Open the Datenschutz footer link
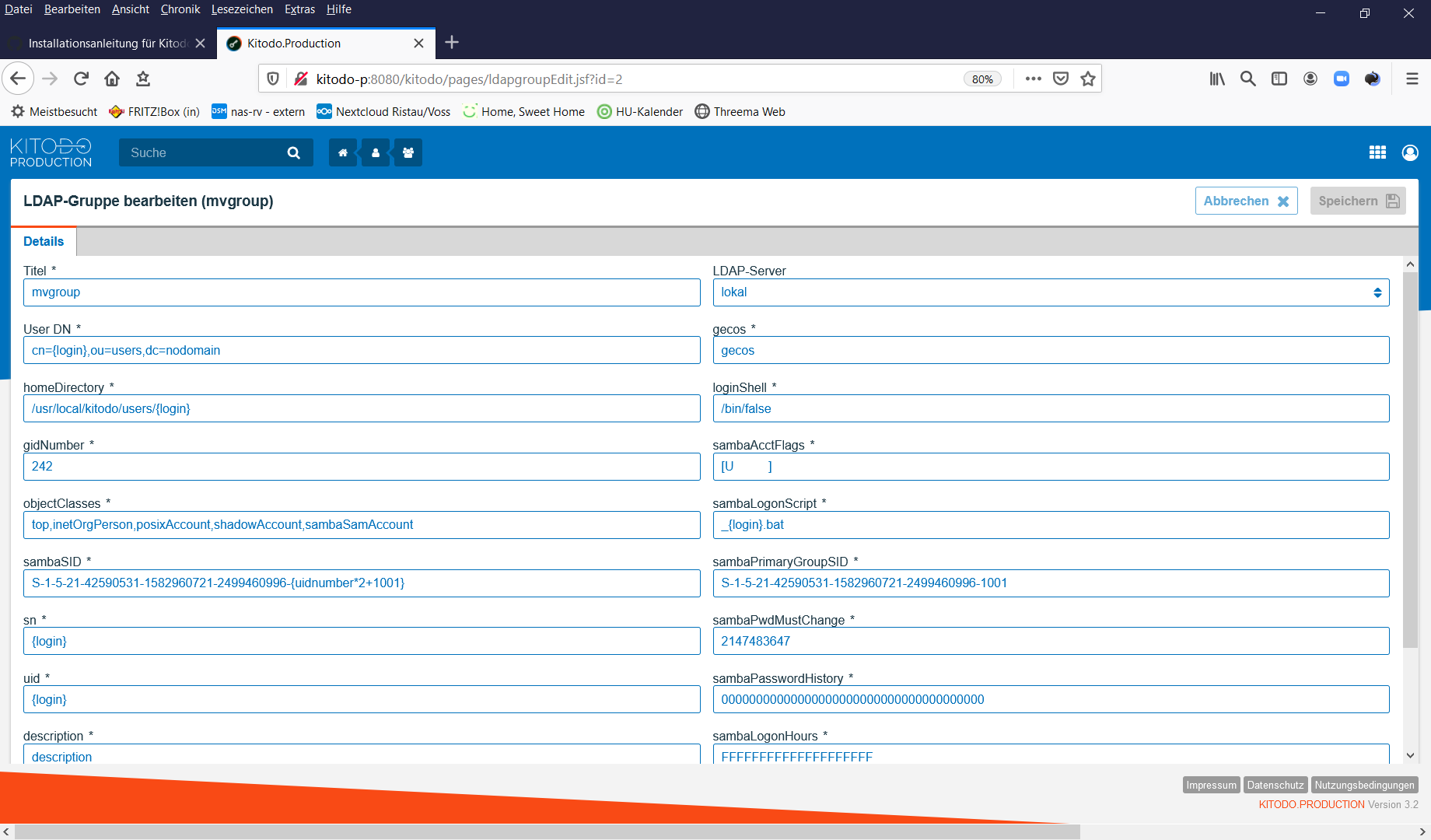The width and height of the screenshot is (1431, 840). 1275,785
